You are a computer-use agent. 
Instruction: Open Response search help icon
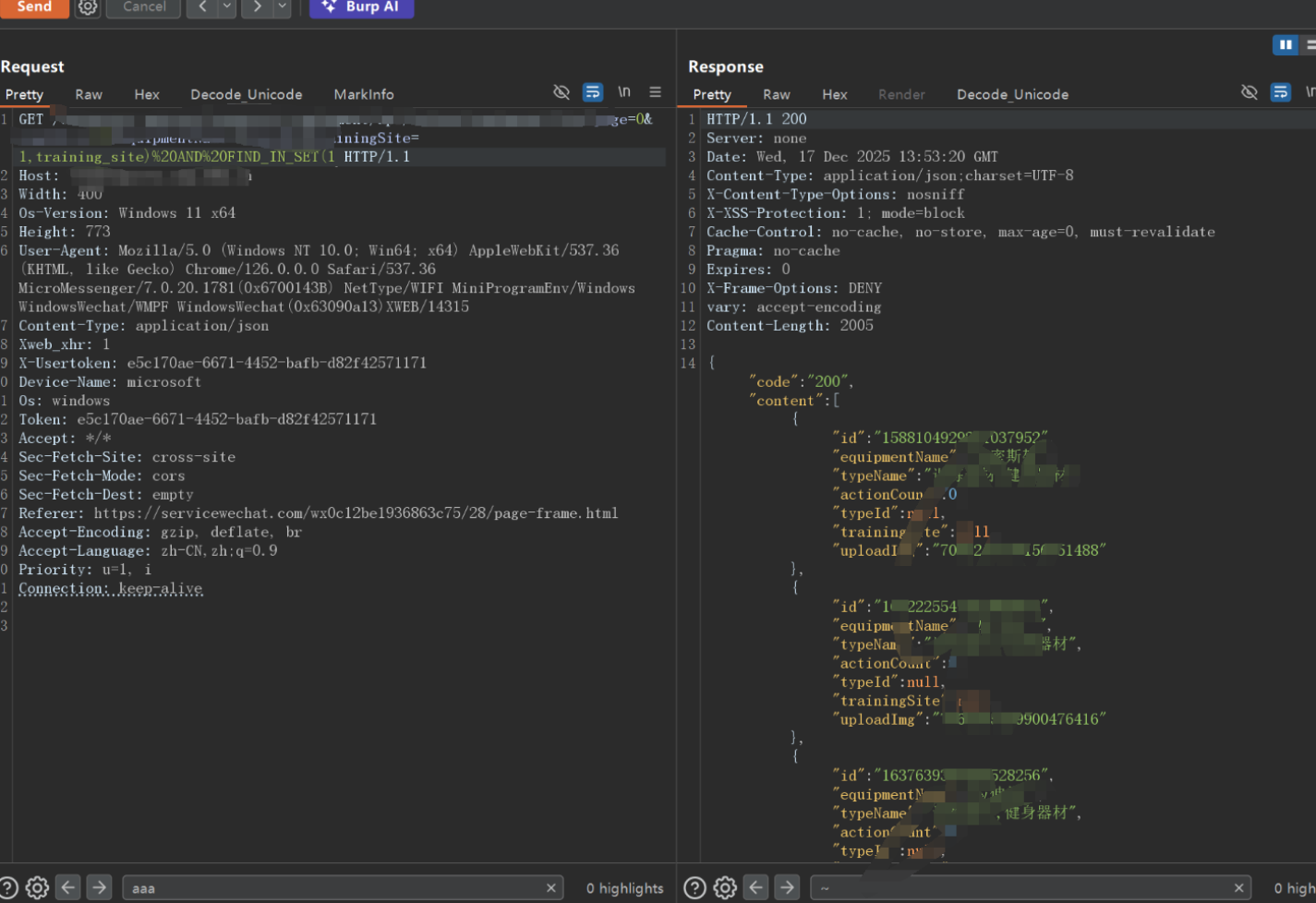tap(695, 888)
